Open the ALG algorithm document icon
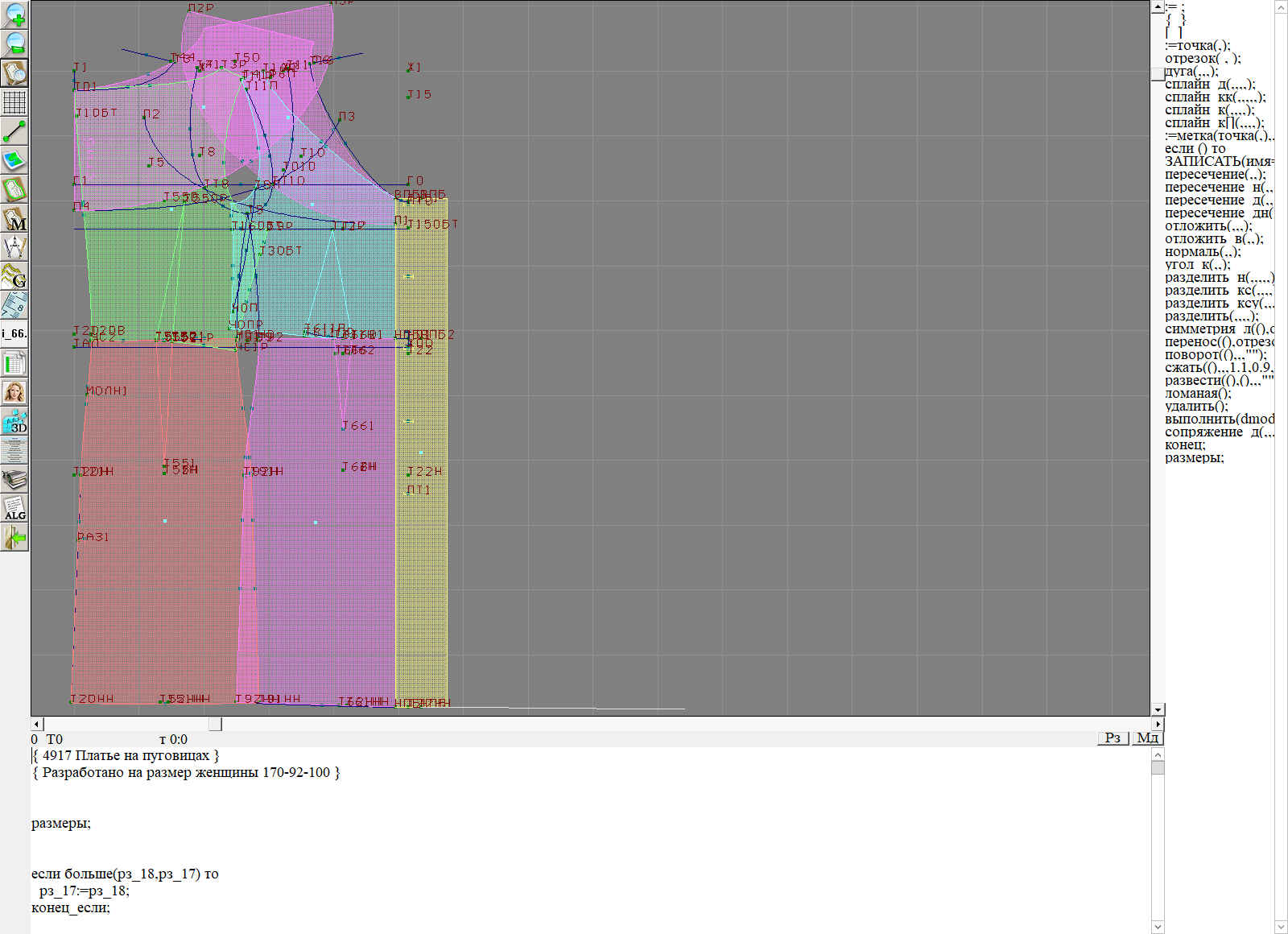Screen dimensions: 1288x934 click(x=14, y=508)
